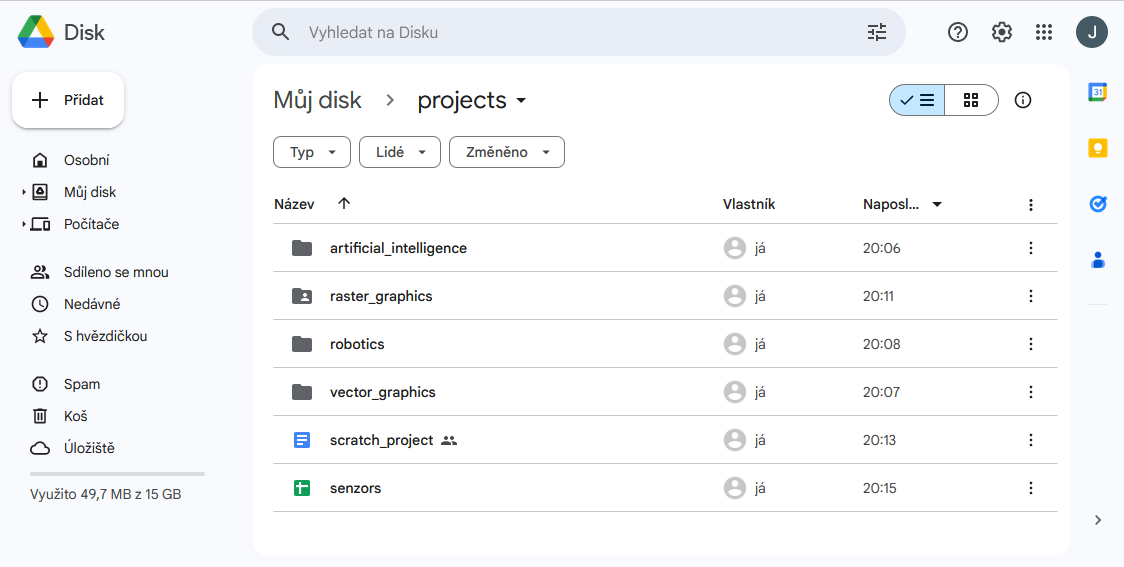Open the Tasks side panel icon
The image size is (1124, 567).
tap(1097, 204)
